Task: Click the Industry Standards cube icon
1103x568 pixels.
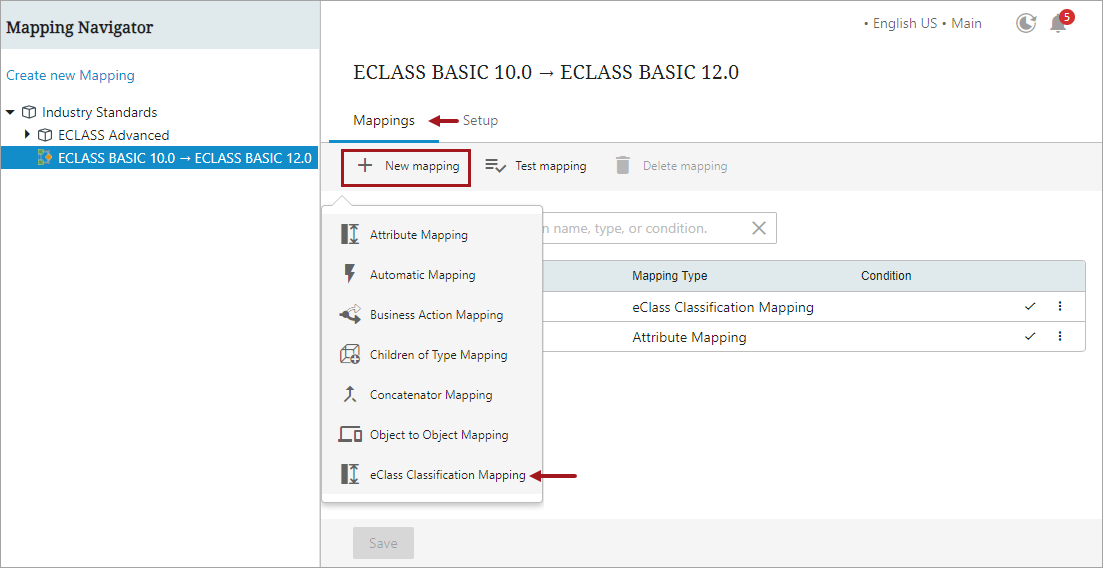Action: [x=29, y=113]
